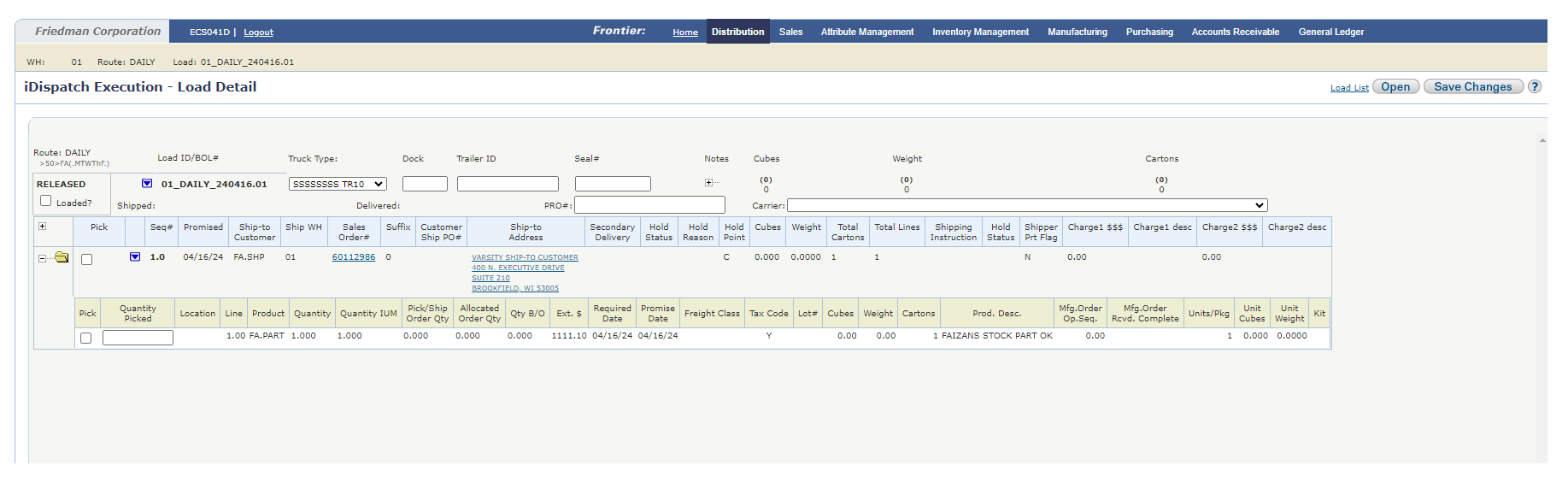Click the open folder icon in order row
Image resolution: width=1568 pixels, height=483 pixels.
[x=62, y=257]
